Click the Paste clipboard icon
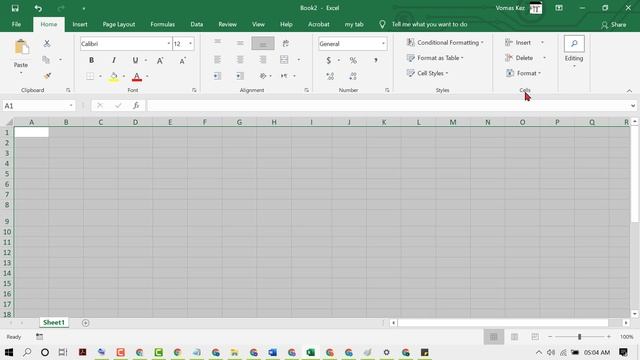Viewport: 640px width, 360px height. (21, 48)
